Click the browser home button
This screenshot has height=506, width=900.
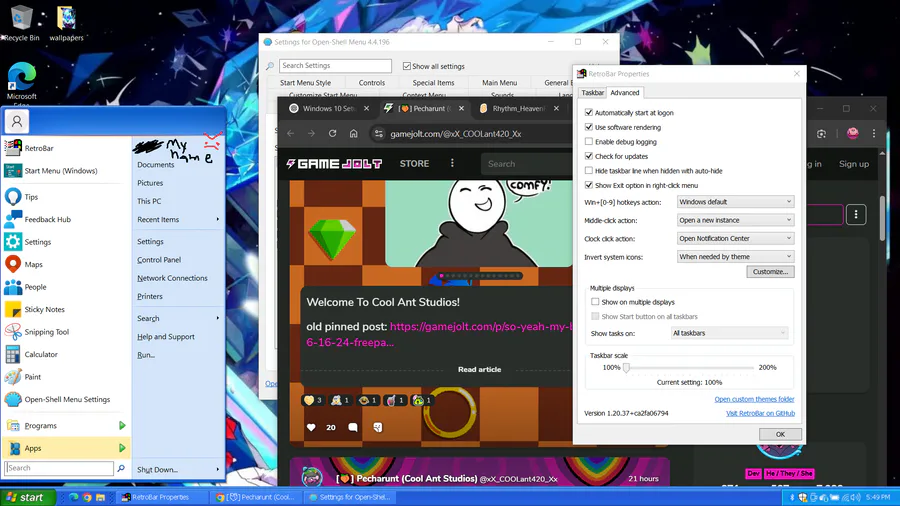(354, 133)
